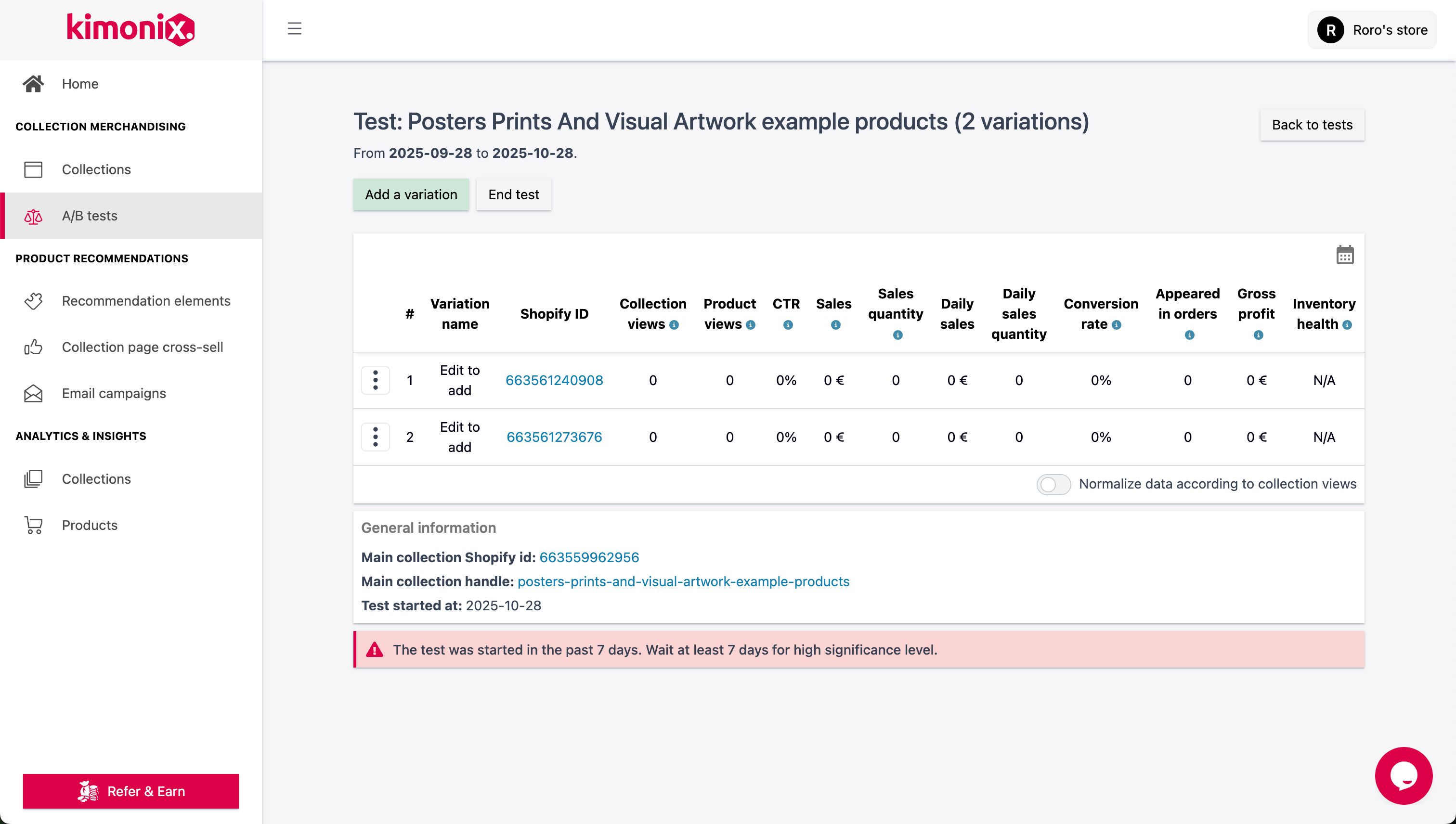Viewport: 1456px width, 824px height.
Task: Click the Conversion rate info icon
Action: pos(1117,325)
